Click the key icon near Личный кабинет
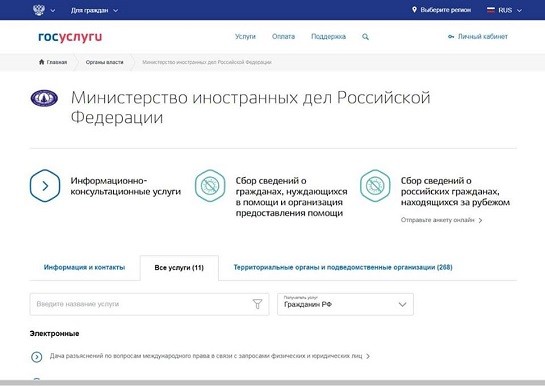Image resolution: width=545 pixels, height=386 pixels. click(x=451, y=36)
